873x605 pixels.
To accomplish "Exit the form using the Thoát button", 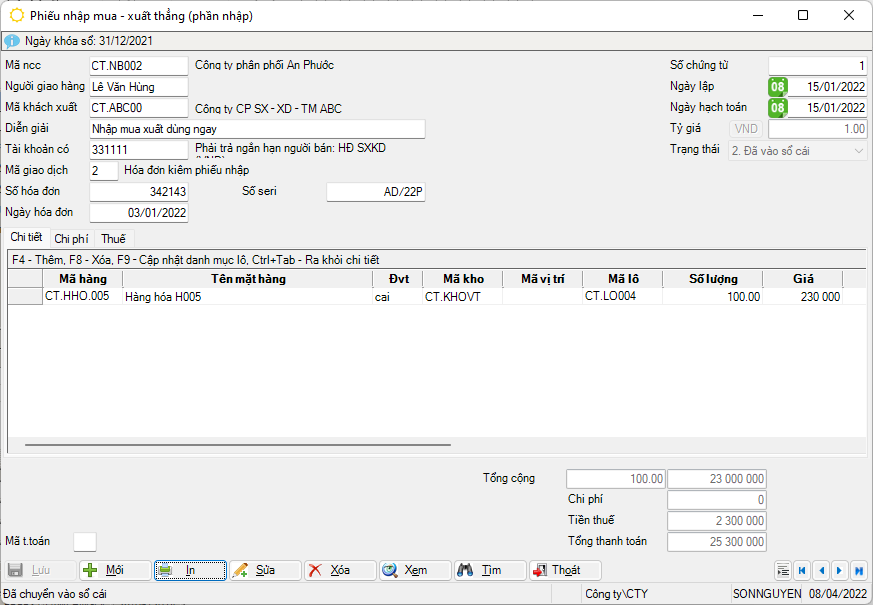I will 565,570.
